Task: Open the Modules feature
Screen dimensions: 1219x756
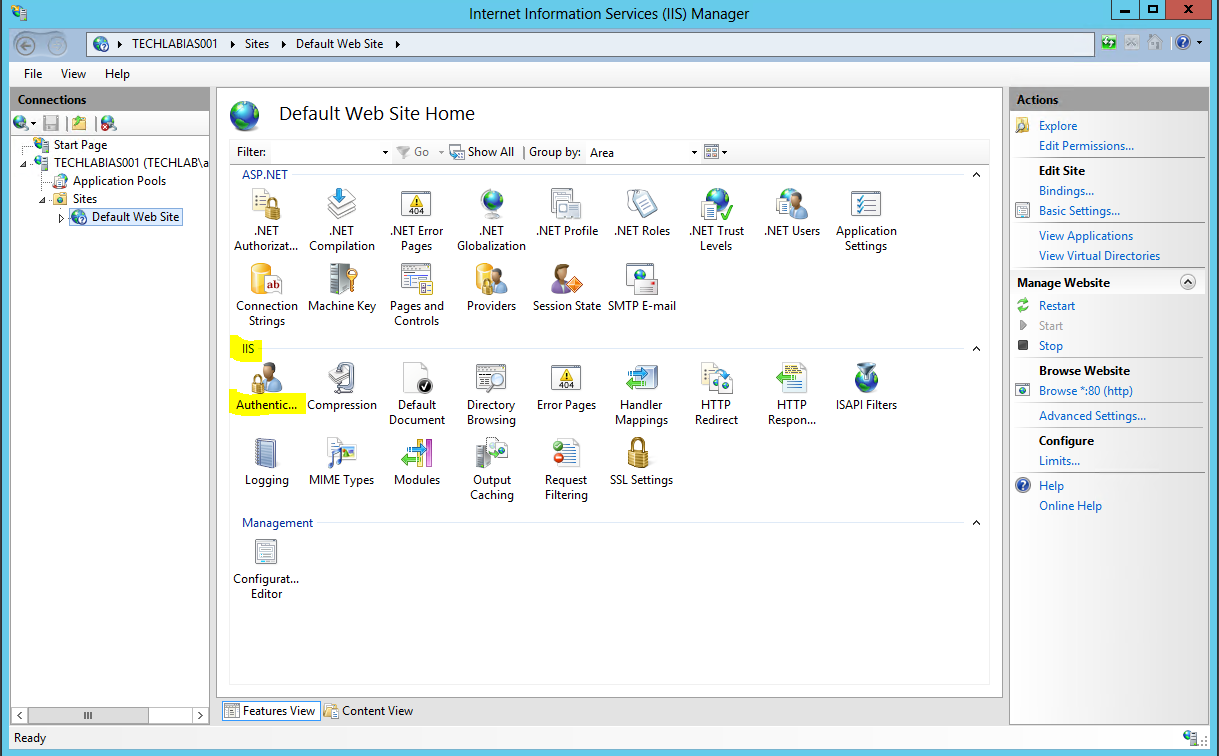Action: 416,463
